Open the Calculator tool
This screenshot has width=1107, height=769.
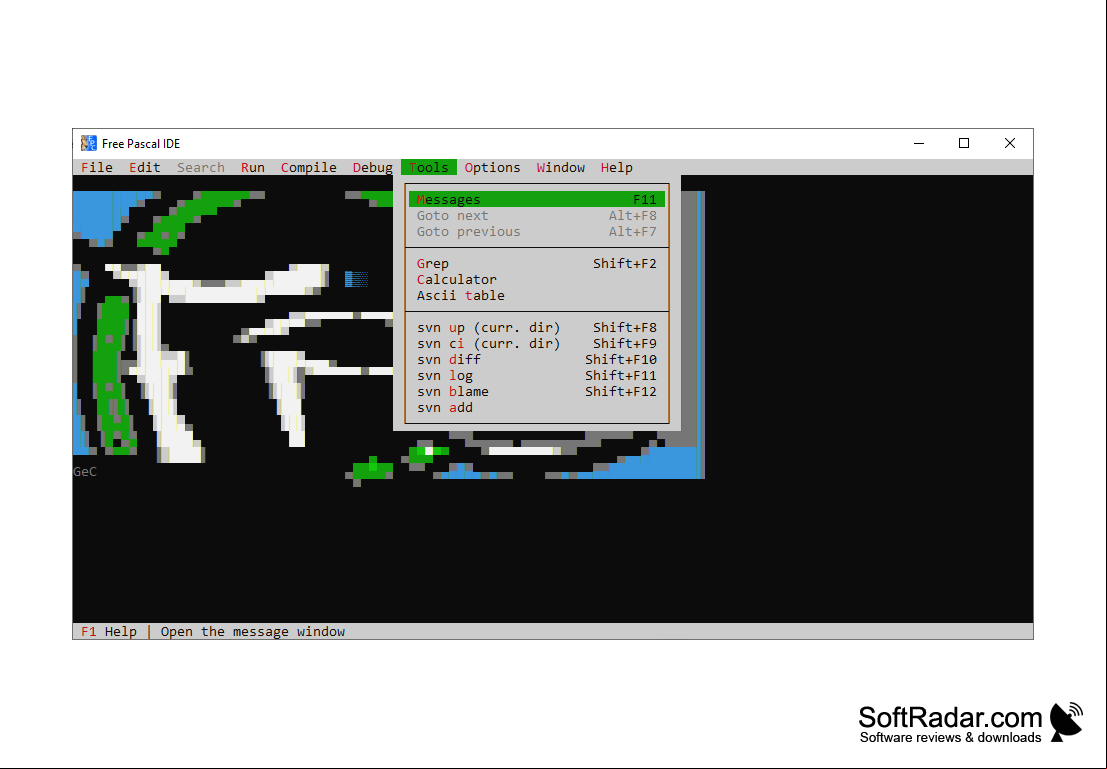[x=537, y=280]
